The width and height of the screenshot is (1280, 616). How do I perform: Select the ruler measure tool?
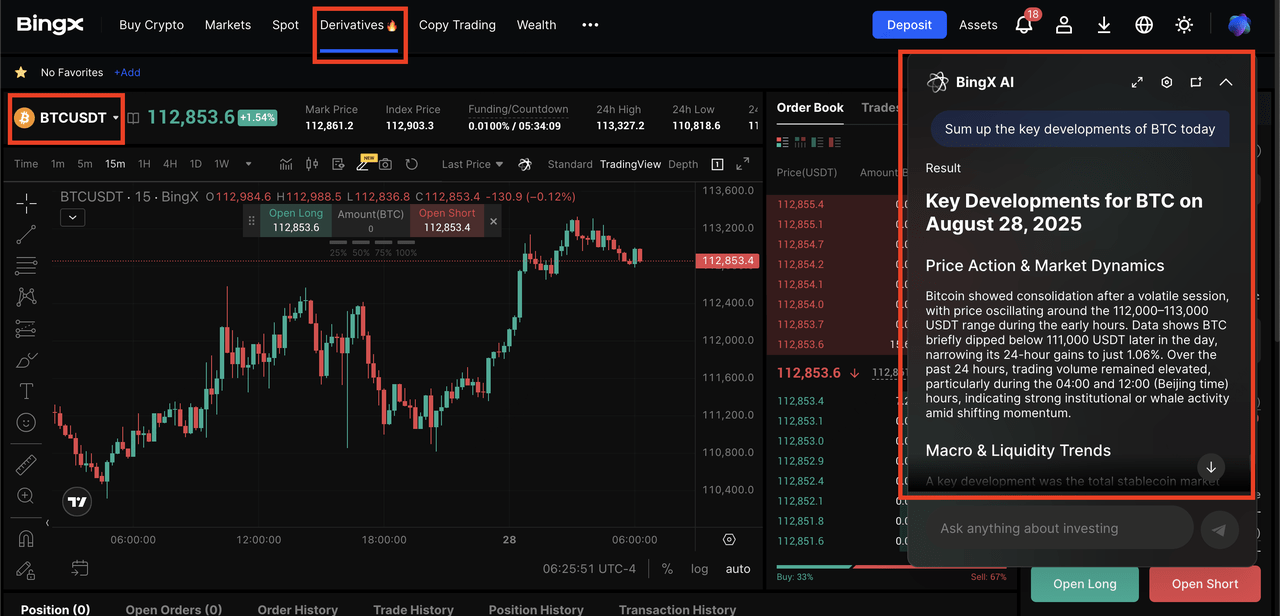click(x=26, y=465)
